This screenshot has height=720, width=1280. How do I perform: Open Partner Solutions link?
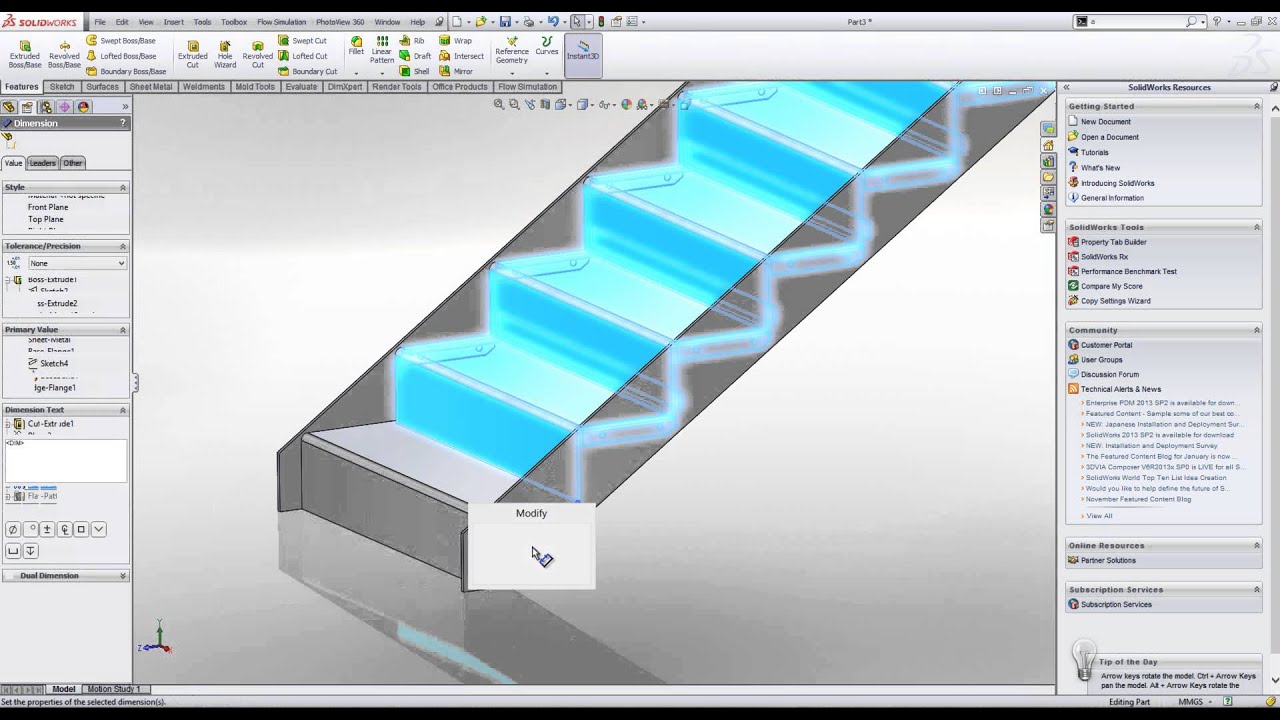click(1108, 560)
